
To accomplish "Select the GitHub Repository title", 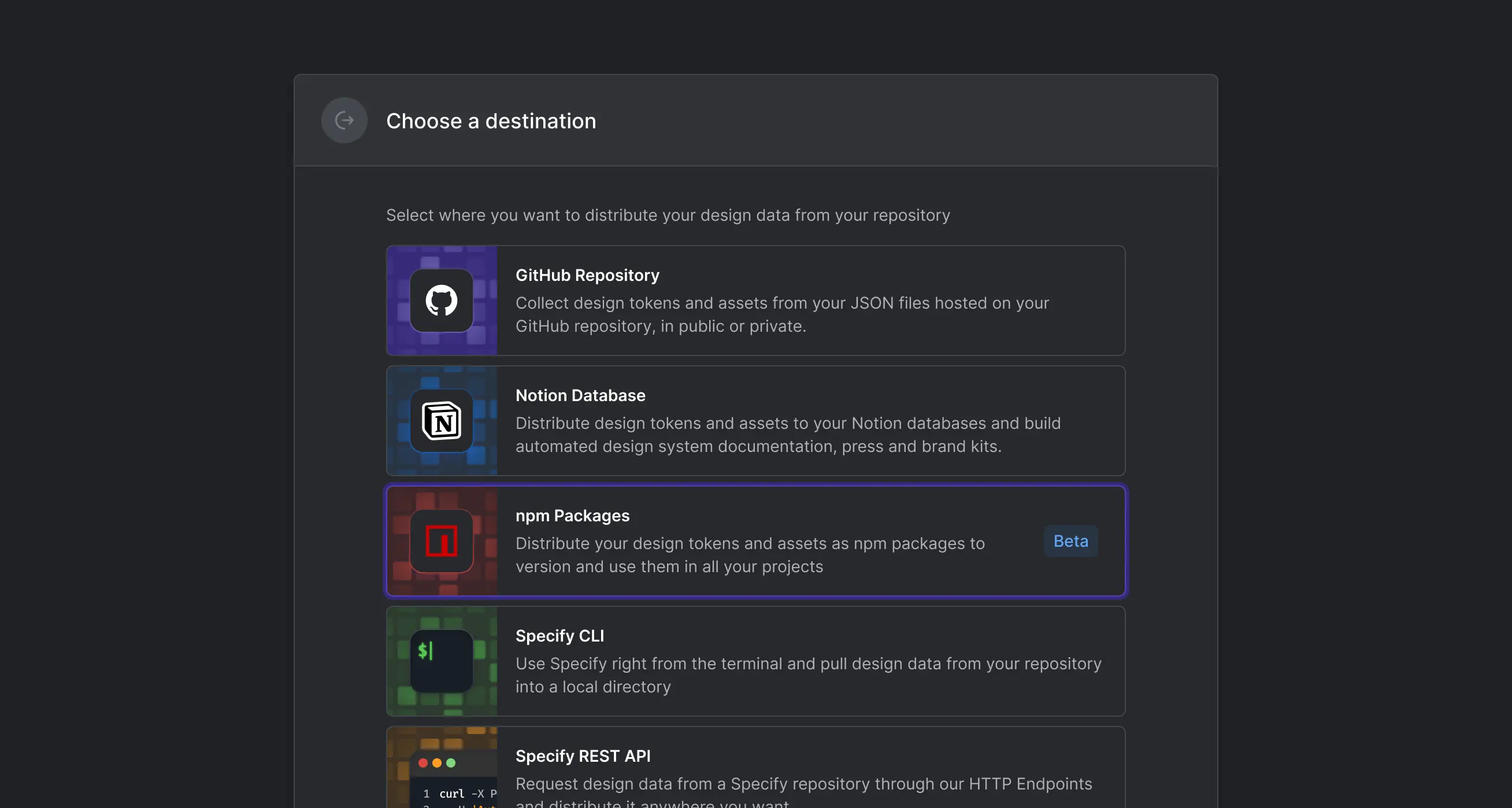I will (587, 275).
